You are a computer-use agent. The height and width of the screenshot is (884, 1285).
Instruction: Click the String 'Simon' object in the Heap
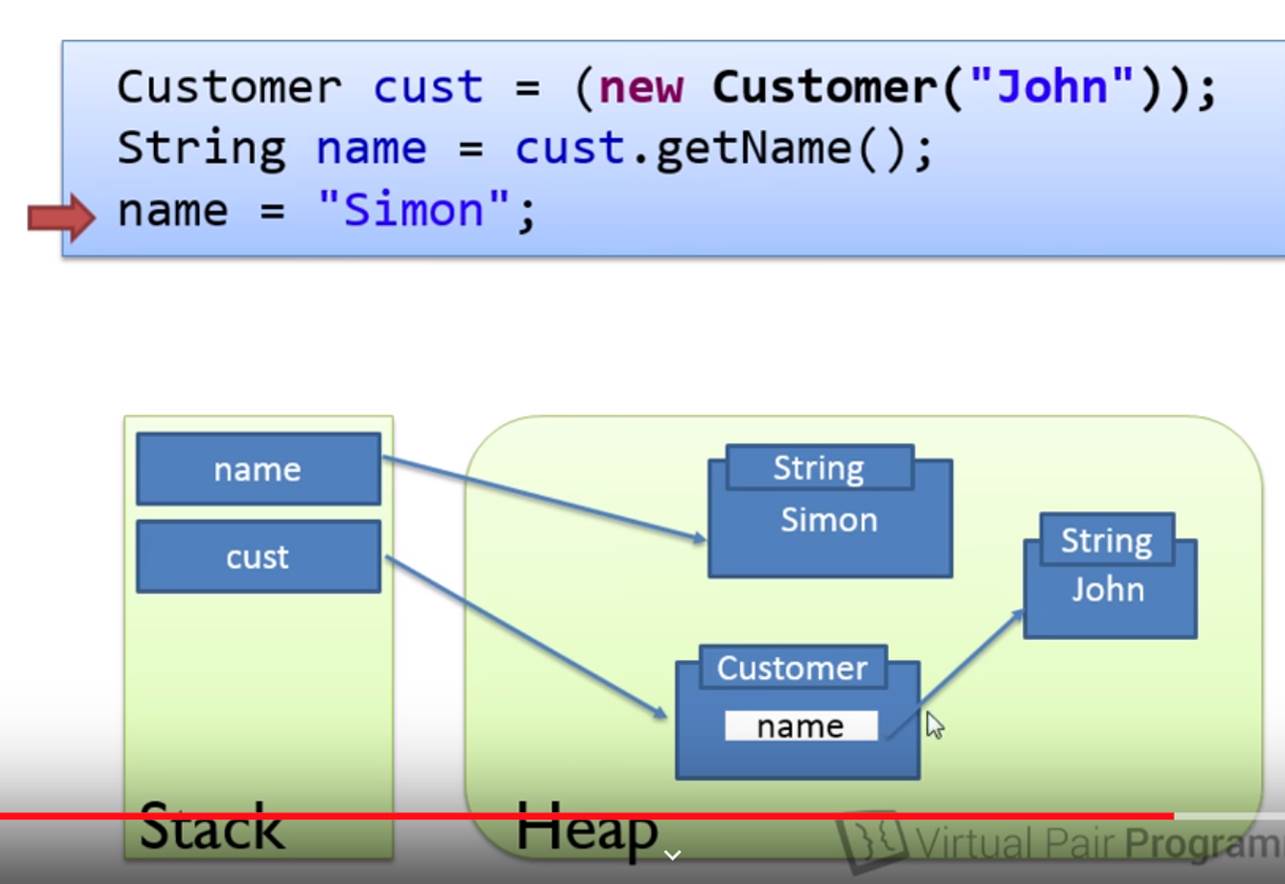point(829,530)
